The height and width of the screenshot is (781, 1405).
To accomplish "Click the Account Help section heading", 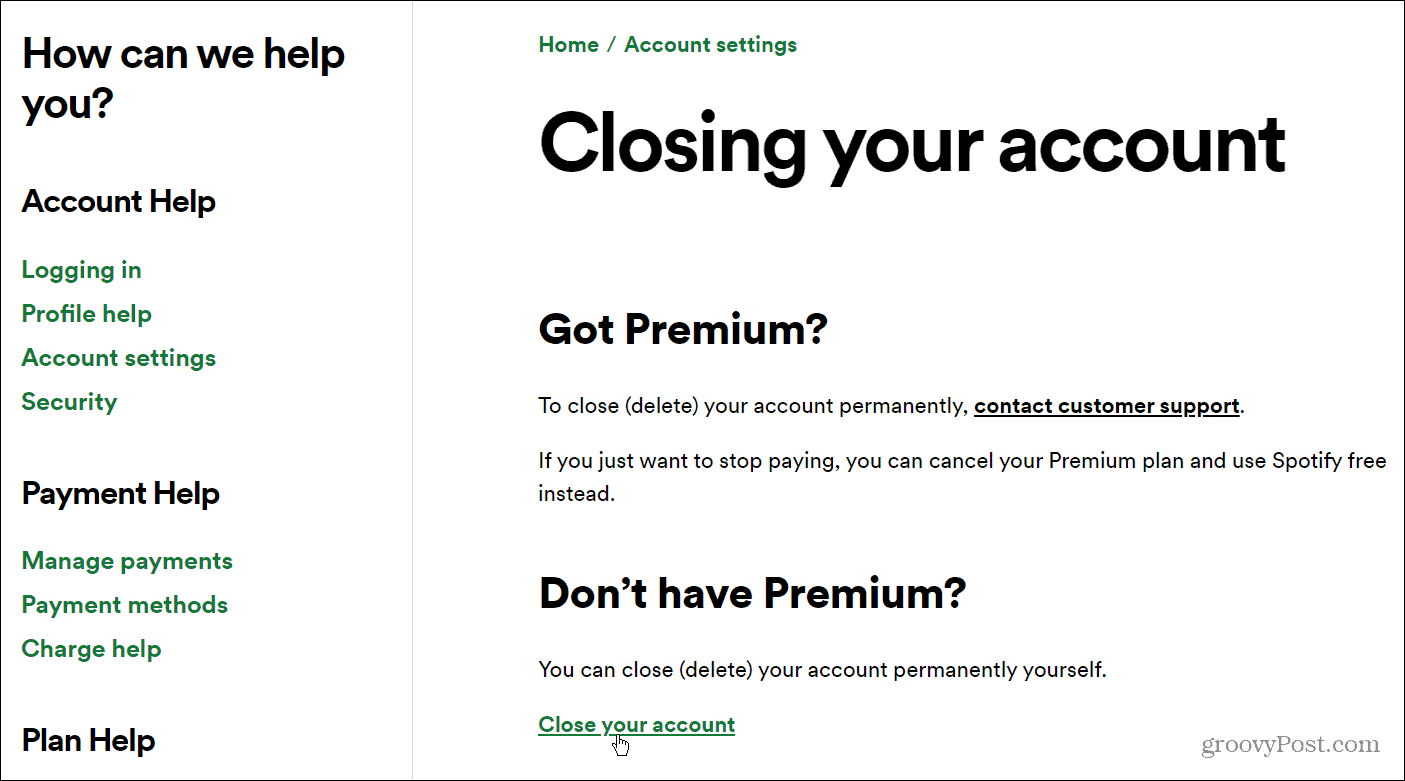I will pos(118,201).
